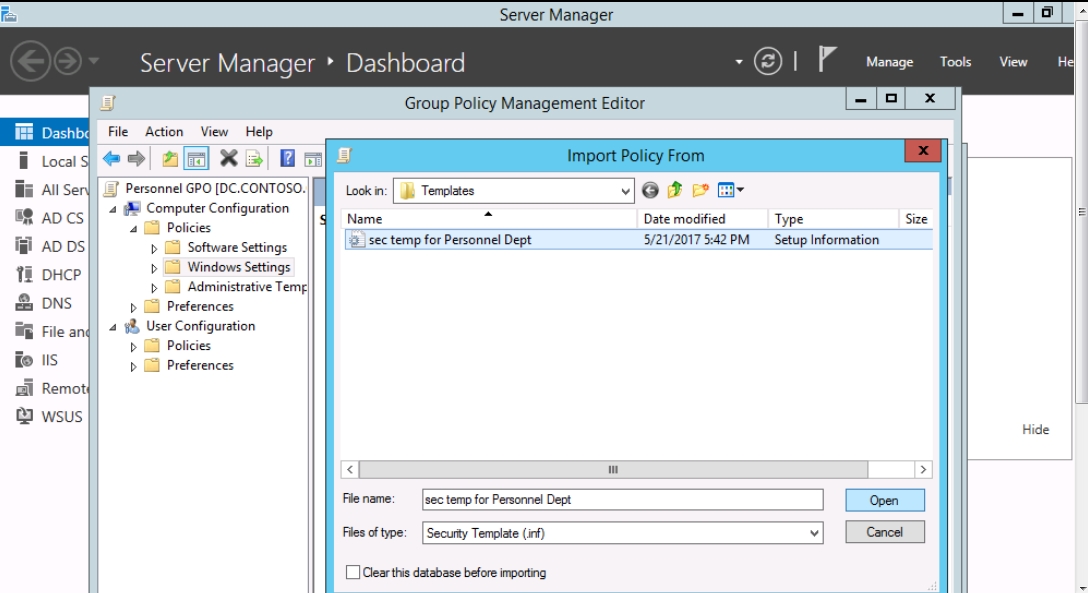This screenshot has height=593, width=1088.
Task: Cancel the Import Policy dialog
Action: click(x=884, y=532)
